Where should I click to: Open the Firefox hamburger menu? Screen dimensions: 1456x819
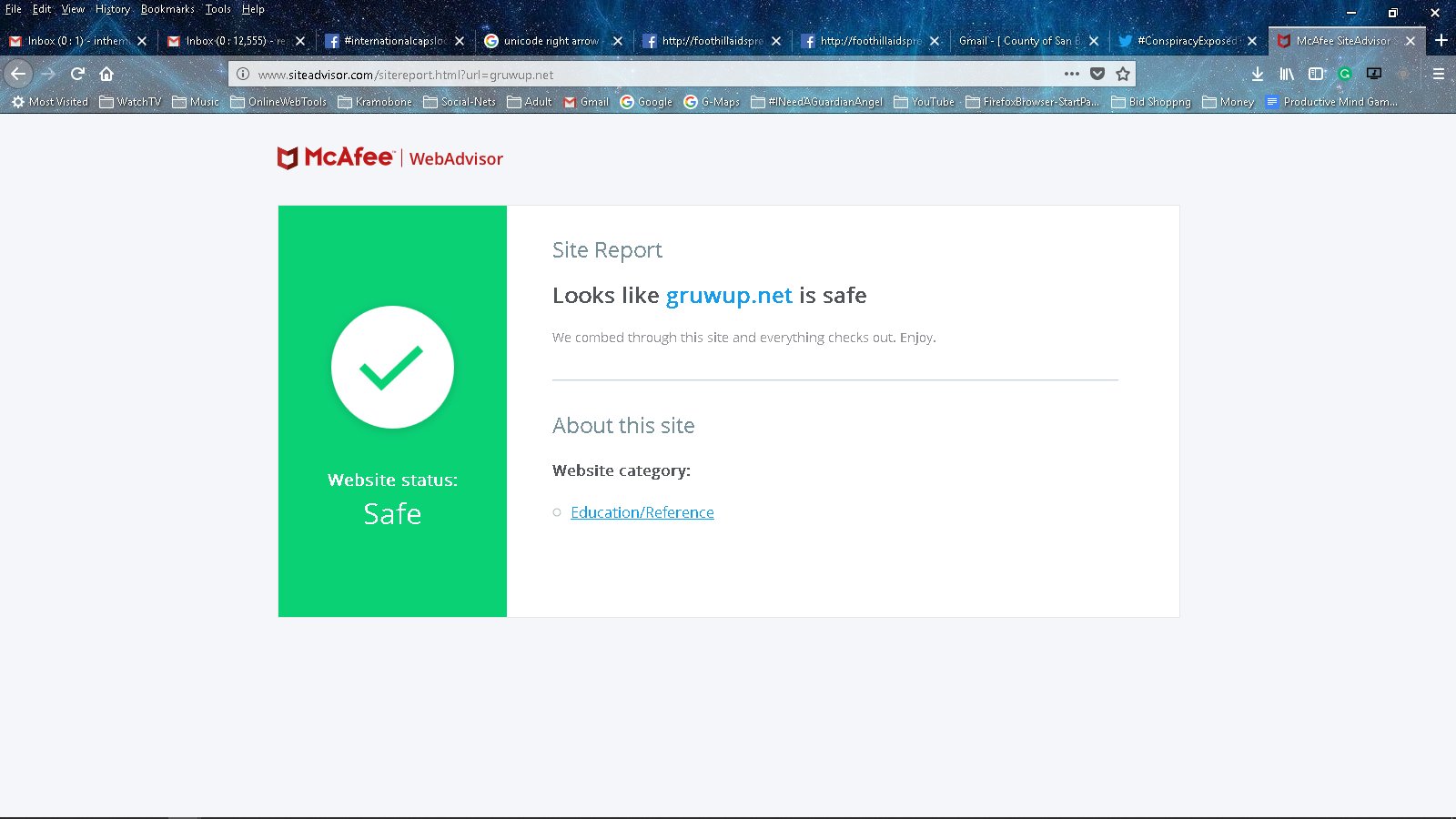[x=1439, y=74]
